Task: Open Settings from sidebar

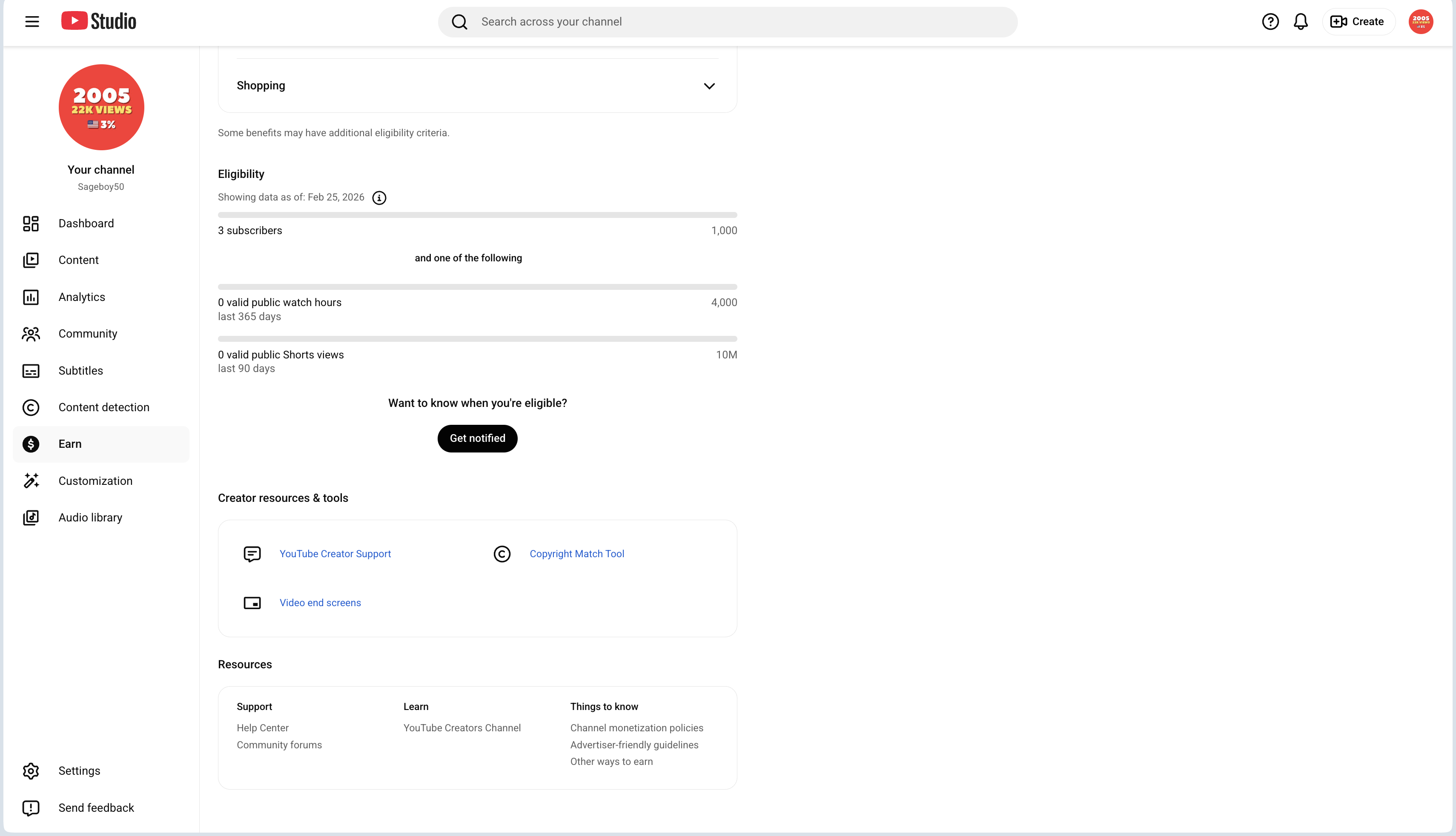Action: pos(101,770)
